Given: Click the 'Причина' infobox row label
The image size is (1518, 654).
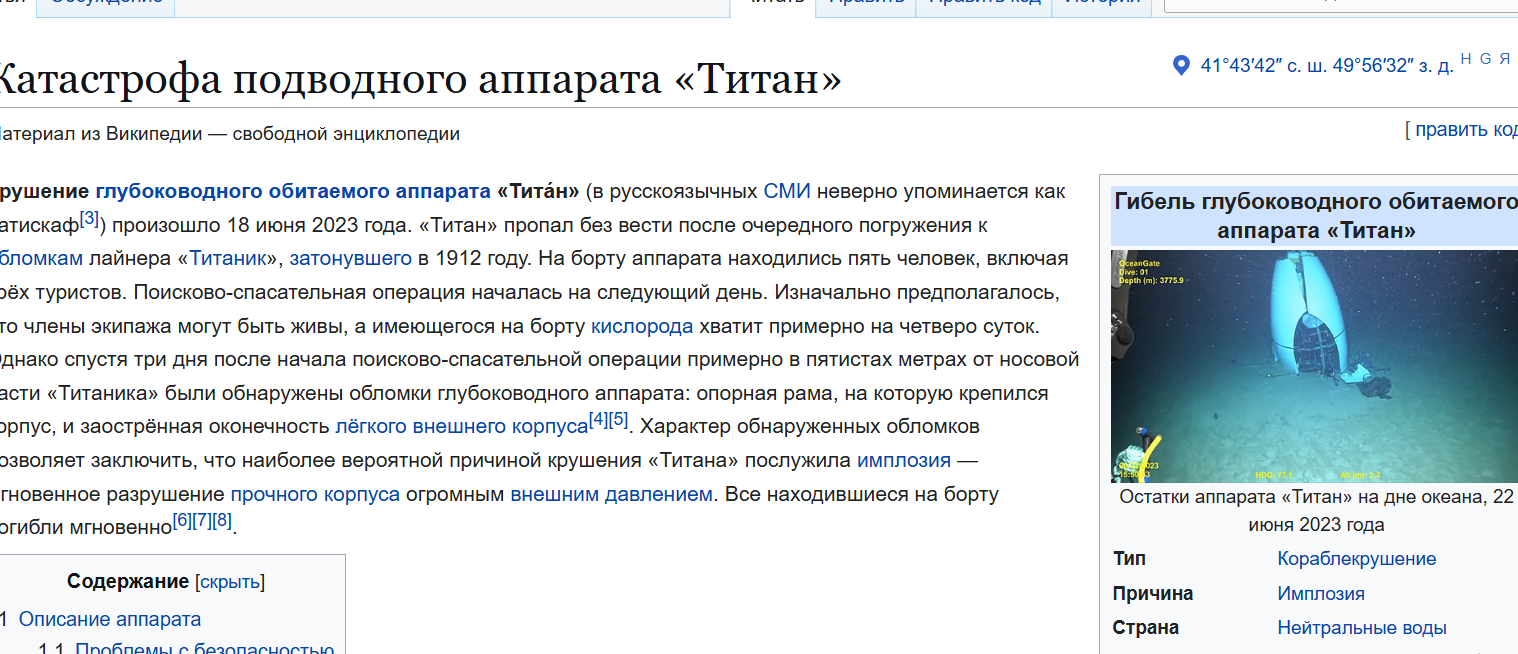Looking at the screenshot, I should (x=1153, y=594).
